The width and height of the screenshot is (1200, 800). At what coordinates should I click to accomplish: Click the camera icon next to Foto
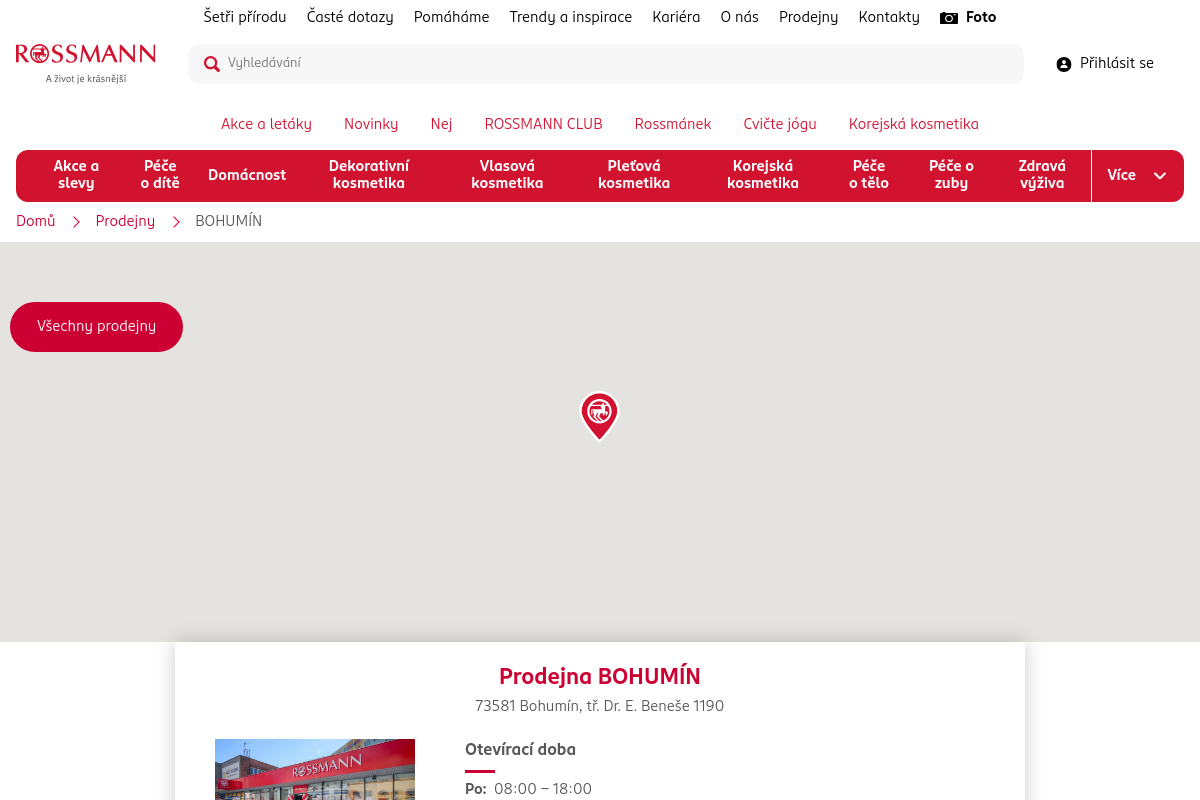coord(949,18)
